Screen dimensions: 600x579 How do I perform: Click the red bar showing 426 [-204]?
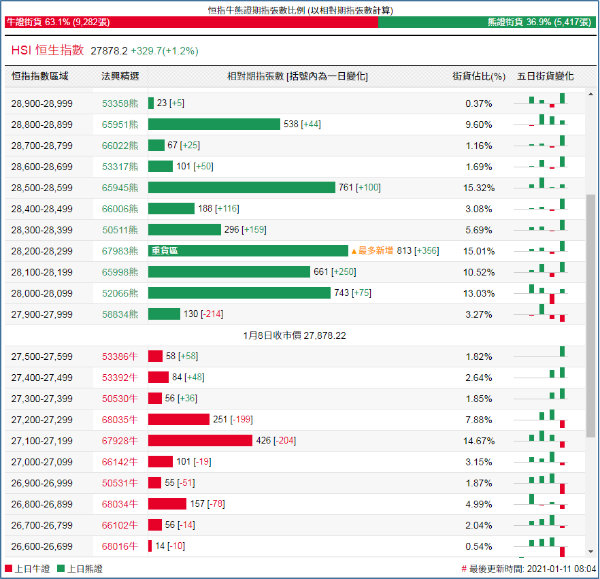200,440
